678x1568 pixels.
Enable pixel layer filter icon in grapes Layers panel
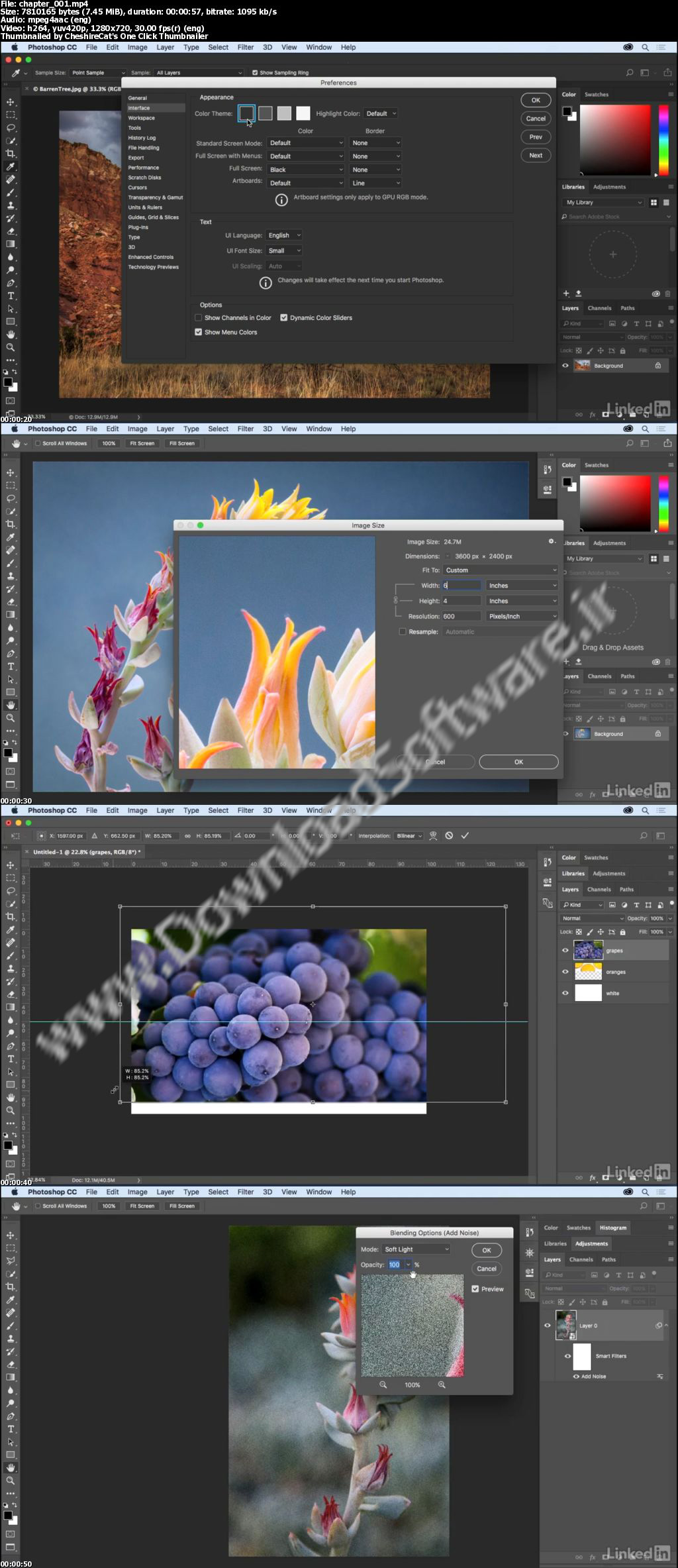[612, 905]
